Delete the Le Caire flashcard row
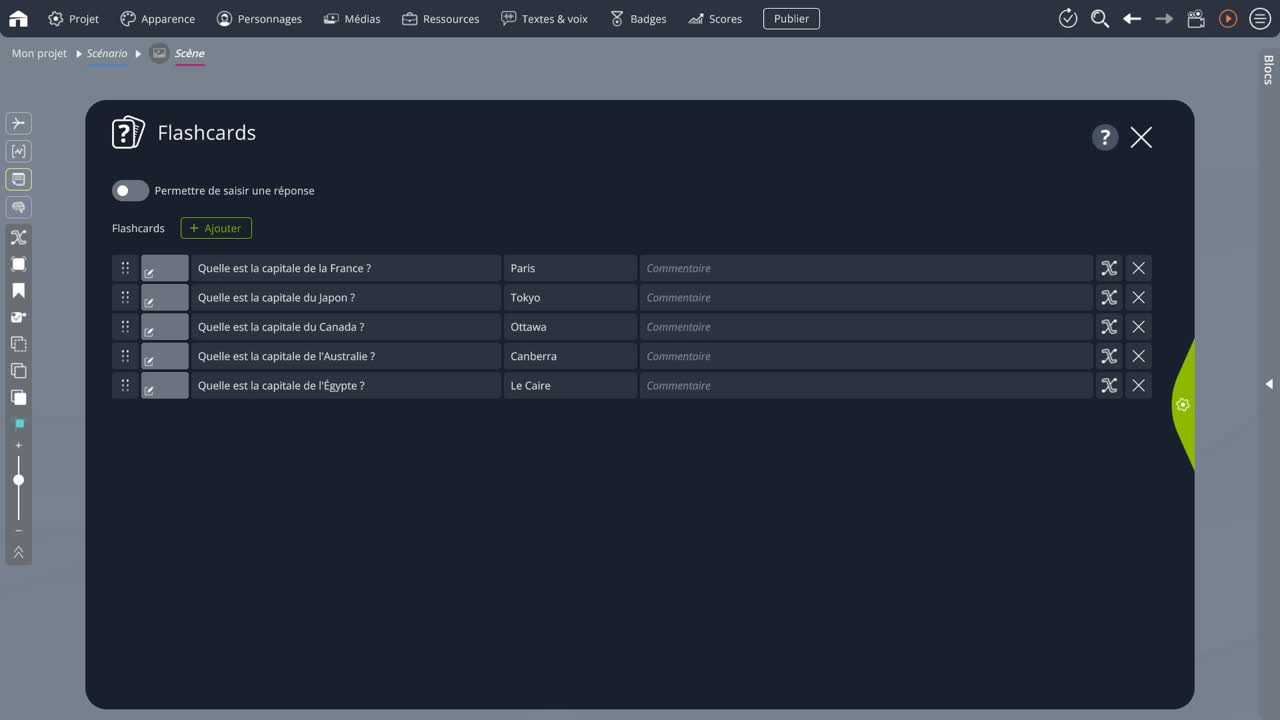The height and width of the screenshot is (720, 1280). 1138,385
